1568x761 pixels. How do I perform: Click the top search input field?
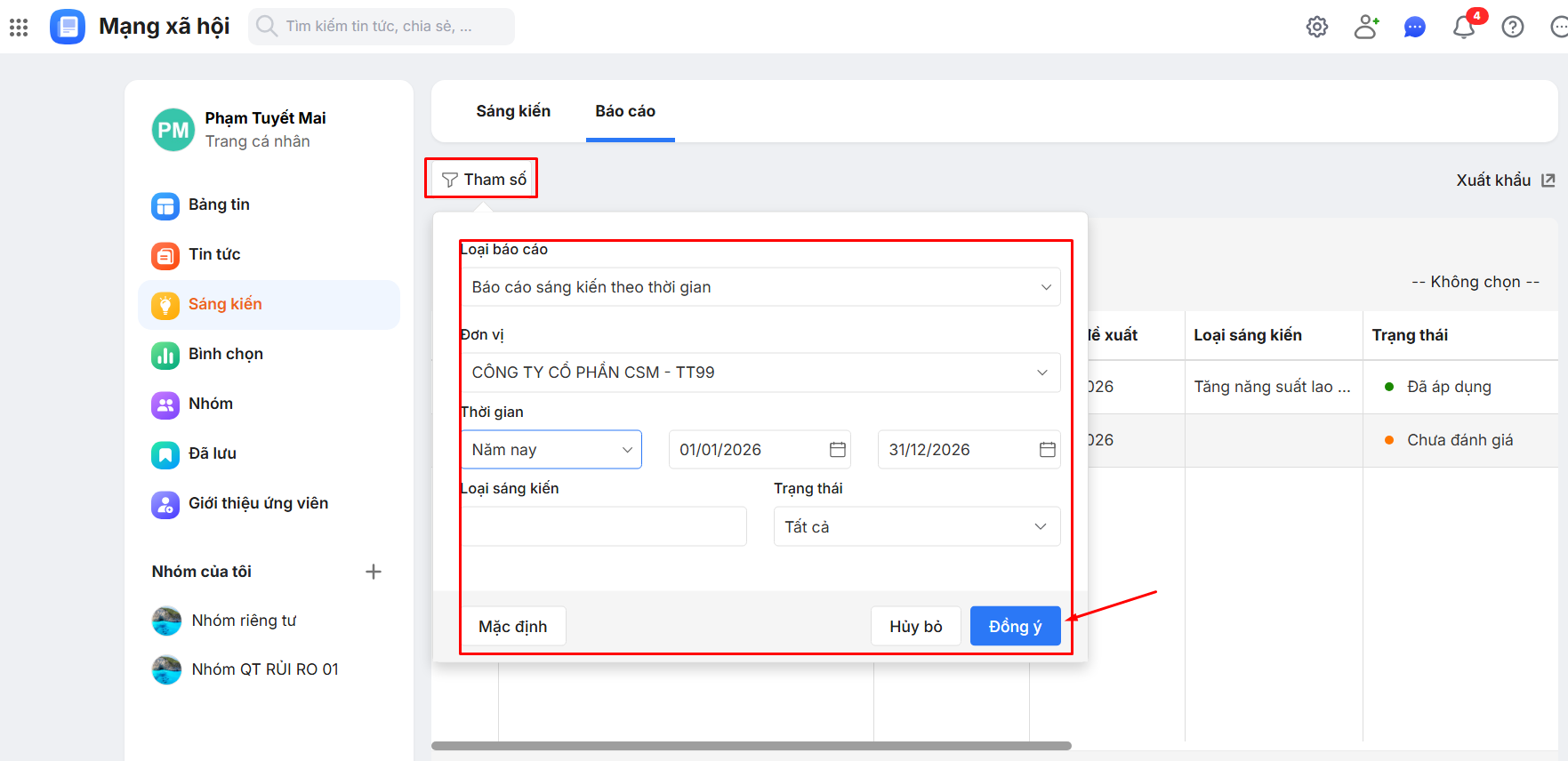(381, 27)
